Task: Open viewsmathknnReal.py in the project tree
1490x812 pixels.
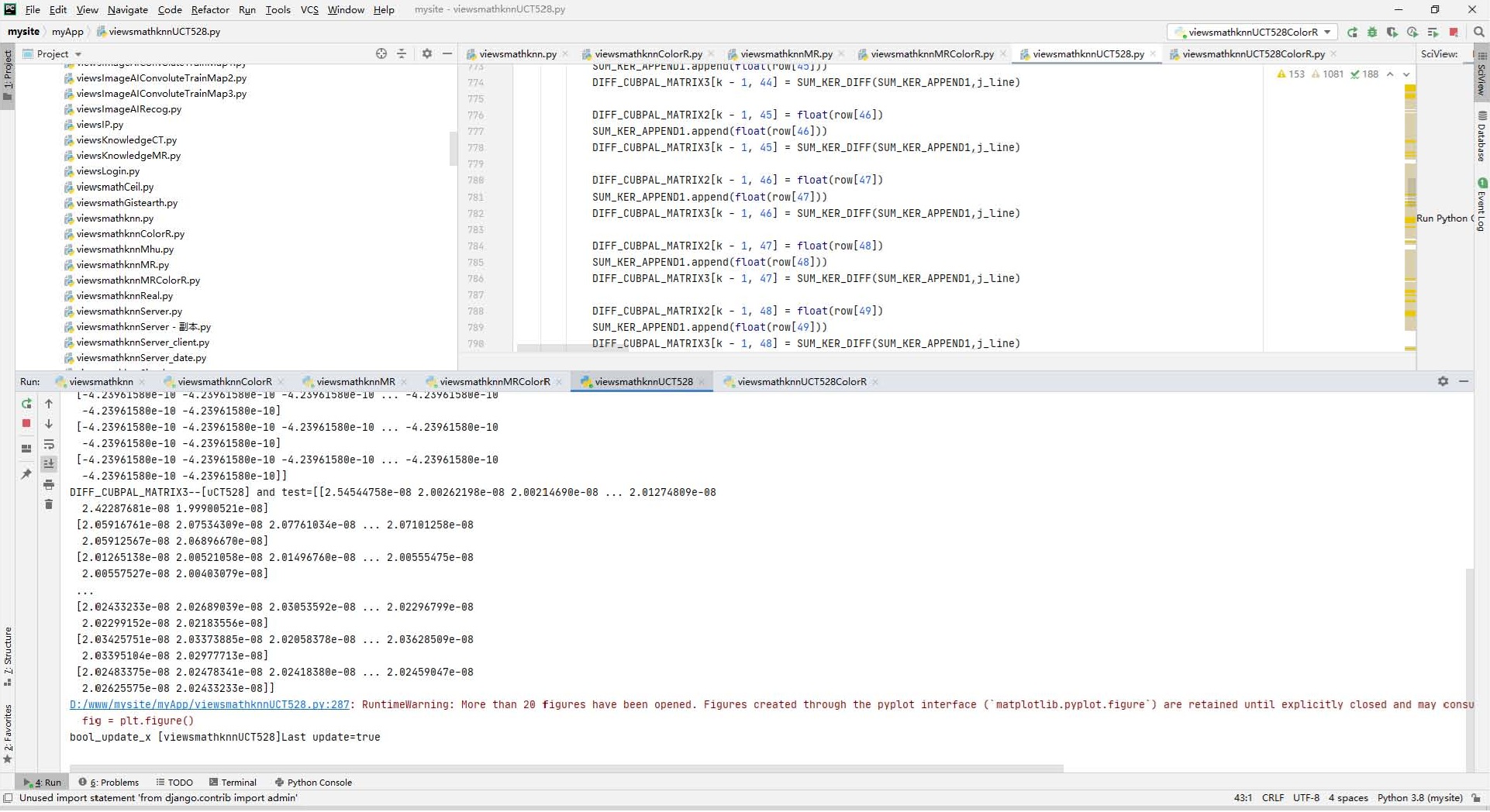Action: click(x=124, y=296)
